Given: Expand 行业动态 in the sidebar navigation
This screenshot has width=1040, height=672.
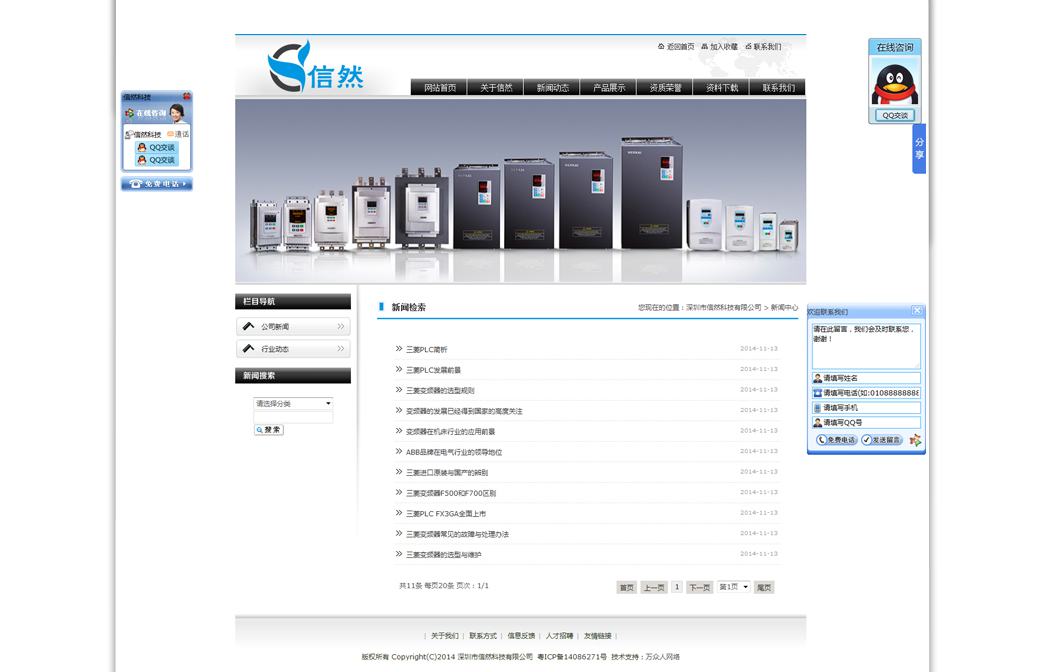Looking at the screenshot, I should 293,349.
